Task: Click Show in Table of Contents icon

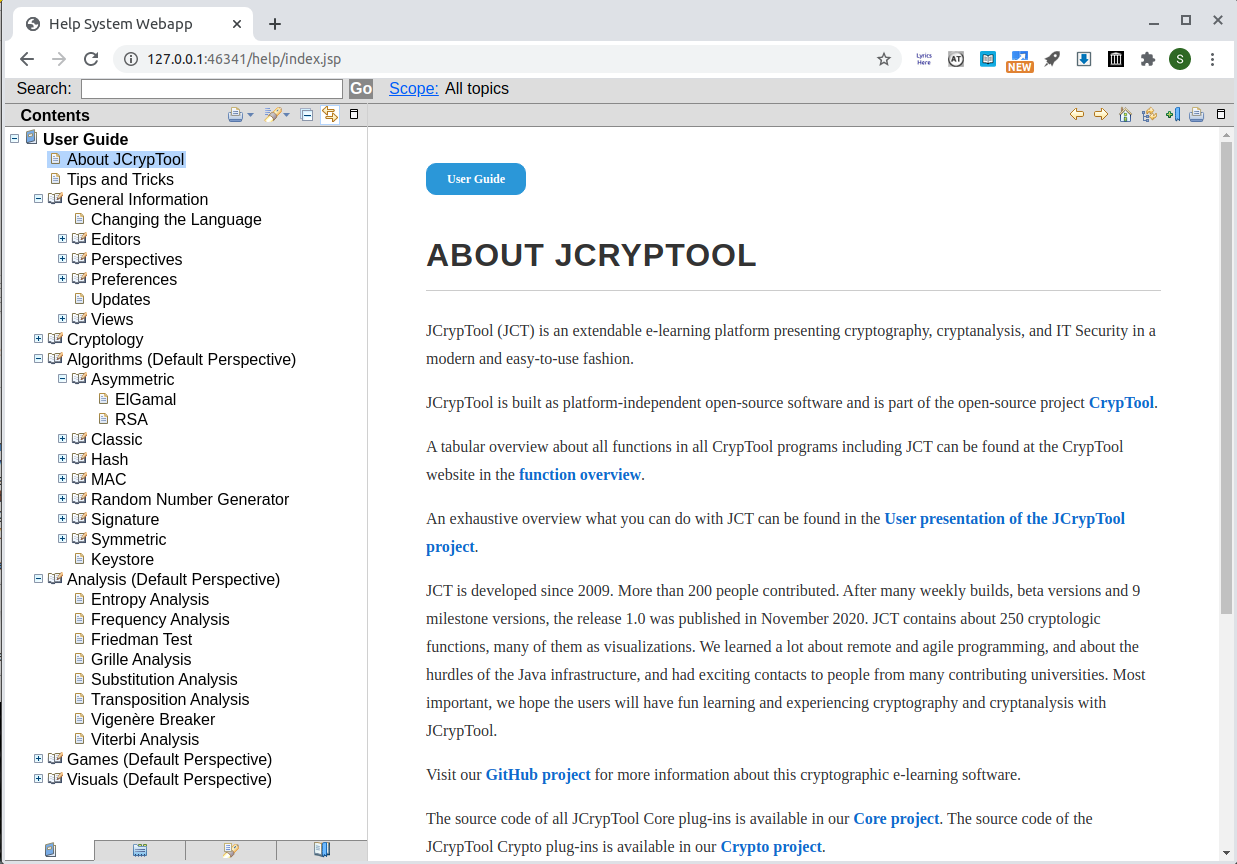Action: (1149, 115)
